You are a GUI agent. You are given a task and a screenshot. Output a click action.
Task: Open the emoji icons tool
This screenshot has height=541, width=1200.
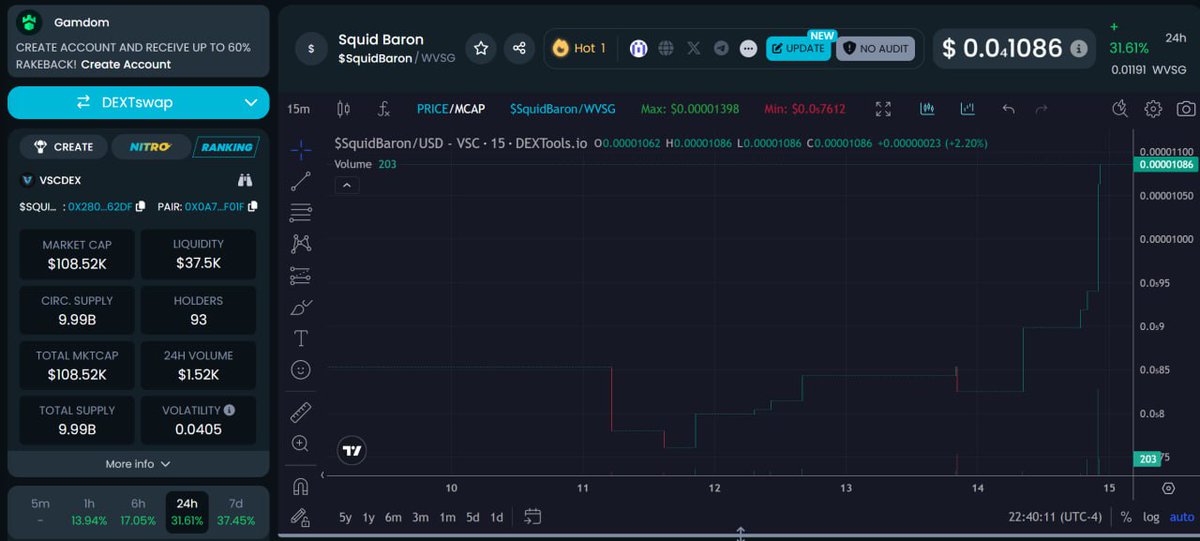[300, 370]
